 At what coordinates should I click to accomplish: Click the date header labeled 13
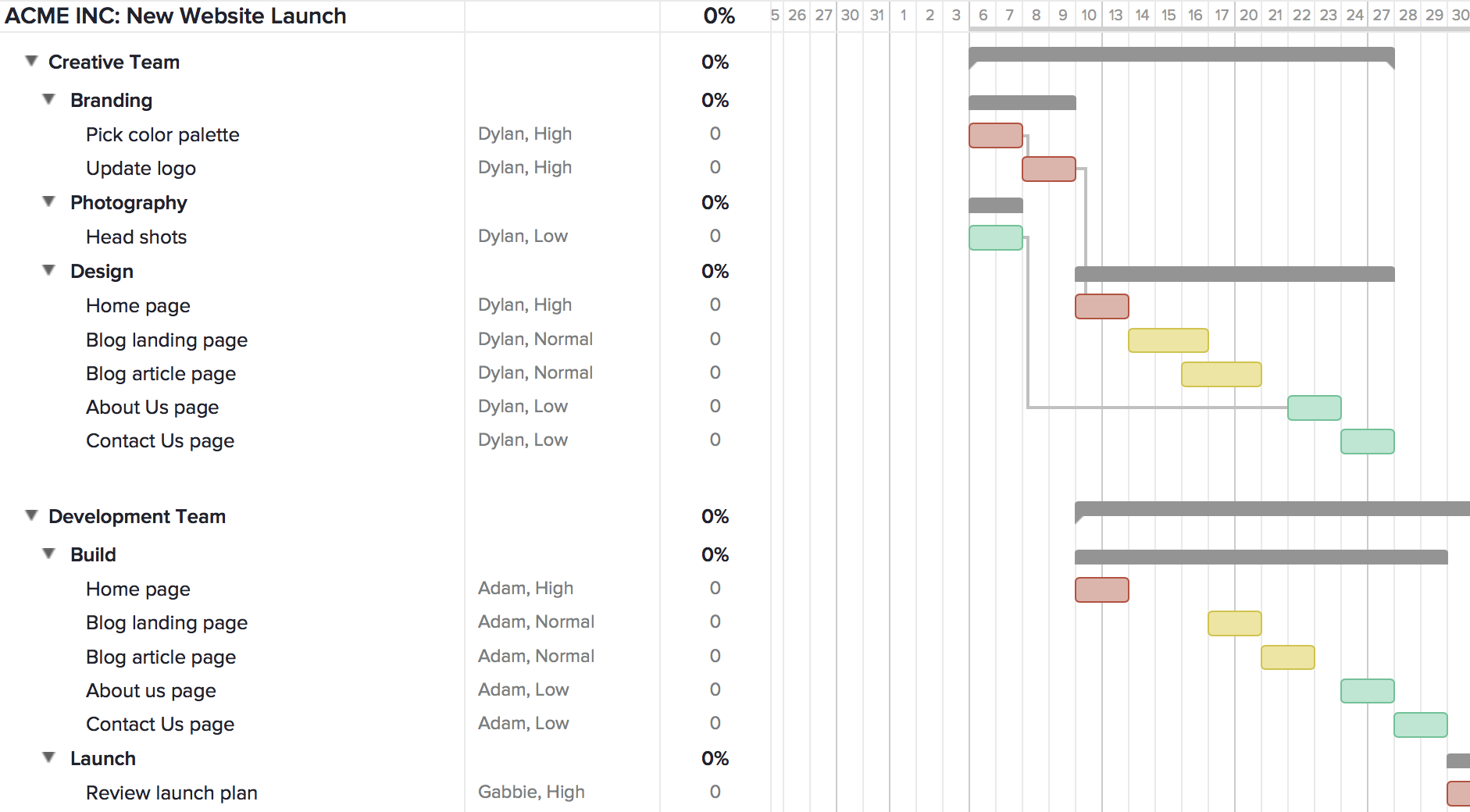pyautogui.click(x=1115, y=14)
